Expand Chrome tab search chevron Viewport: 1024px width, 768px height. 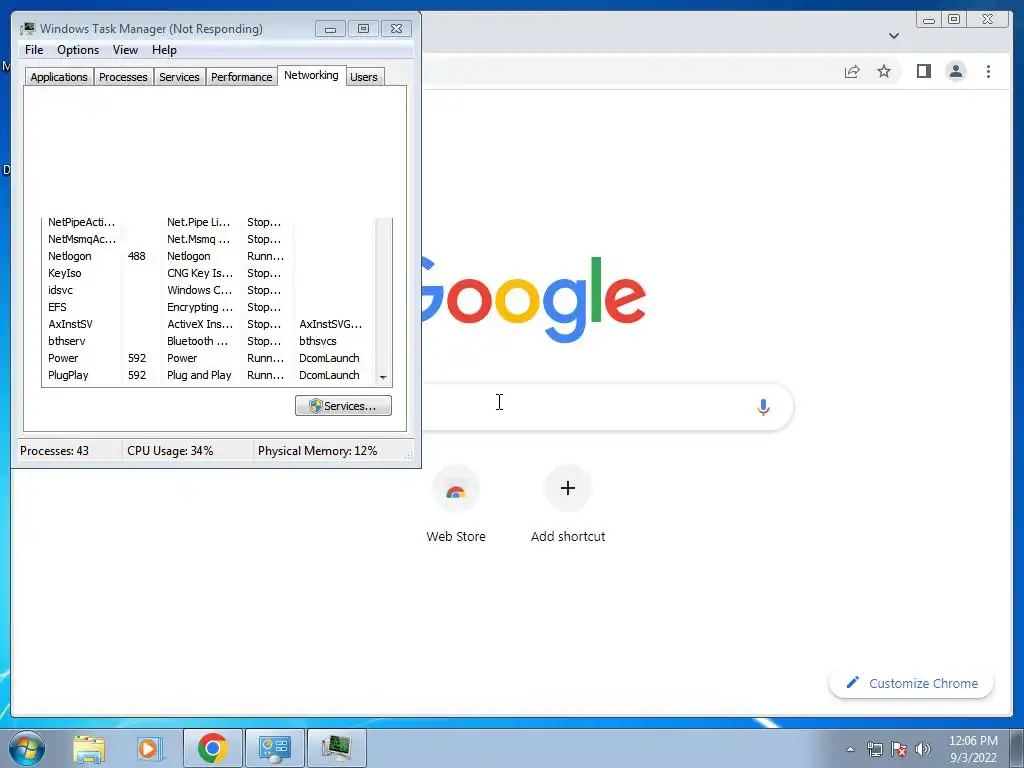tap(894, 36)
